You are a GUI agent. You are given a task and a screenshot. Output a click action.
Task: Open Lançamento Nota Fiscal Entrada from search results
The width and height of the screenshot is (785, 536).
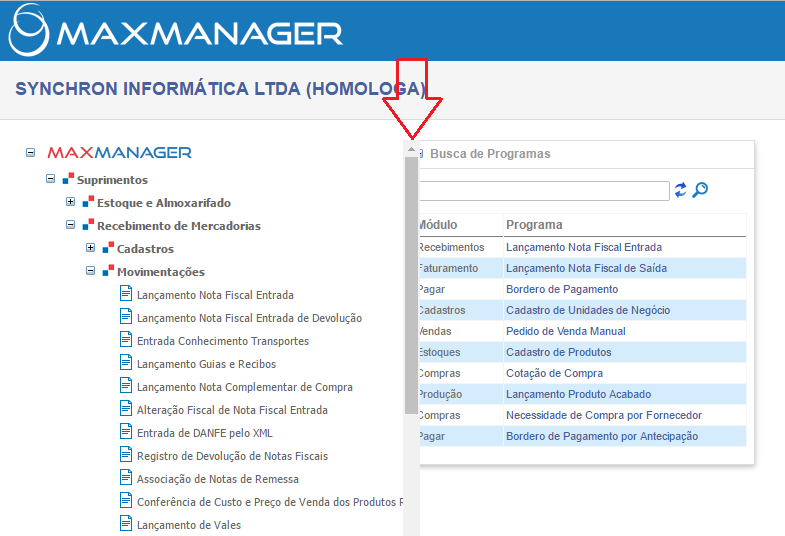click(x=584, y=247)
